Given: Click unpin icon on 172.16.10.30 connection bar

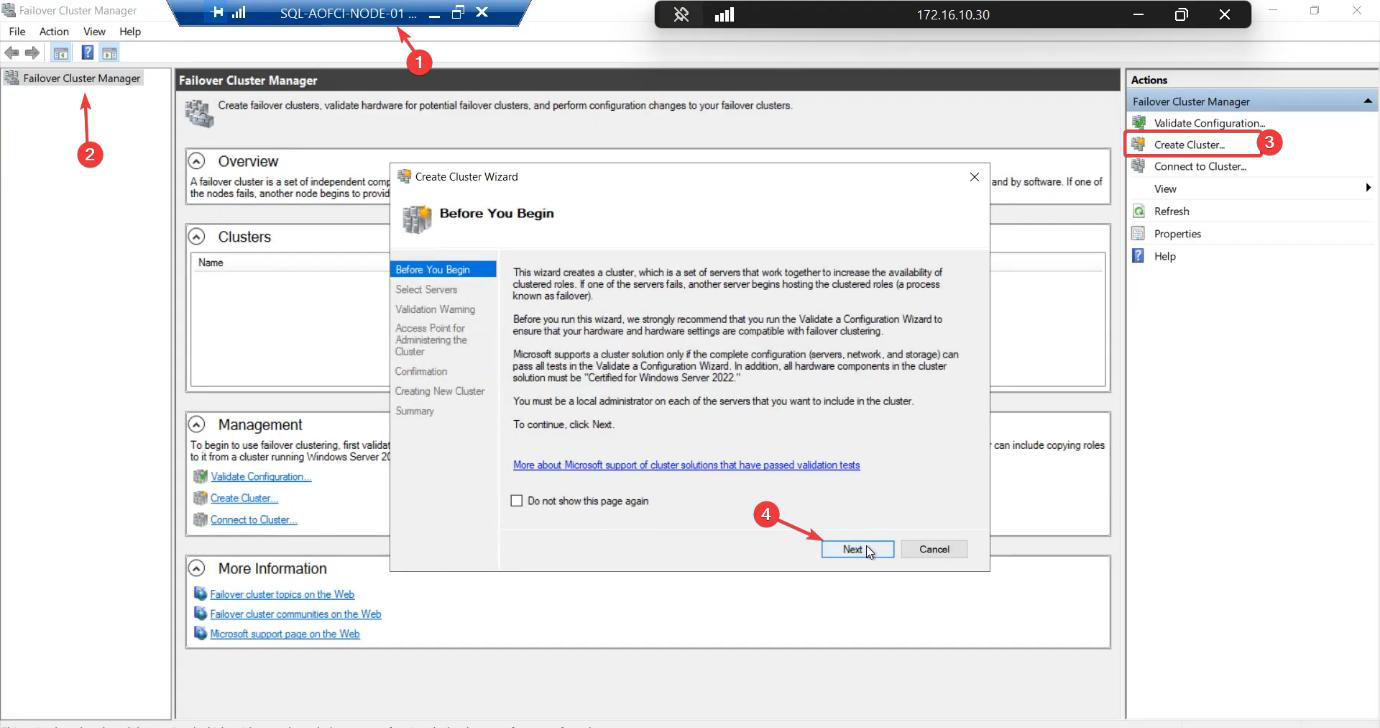Looking at the screenshot, I should 681,15.
